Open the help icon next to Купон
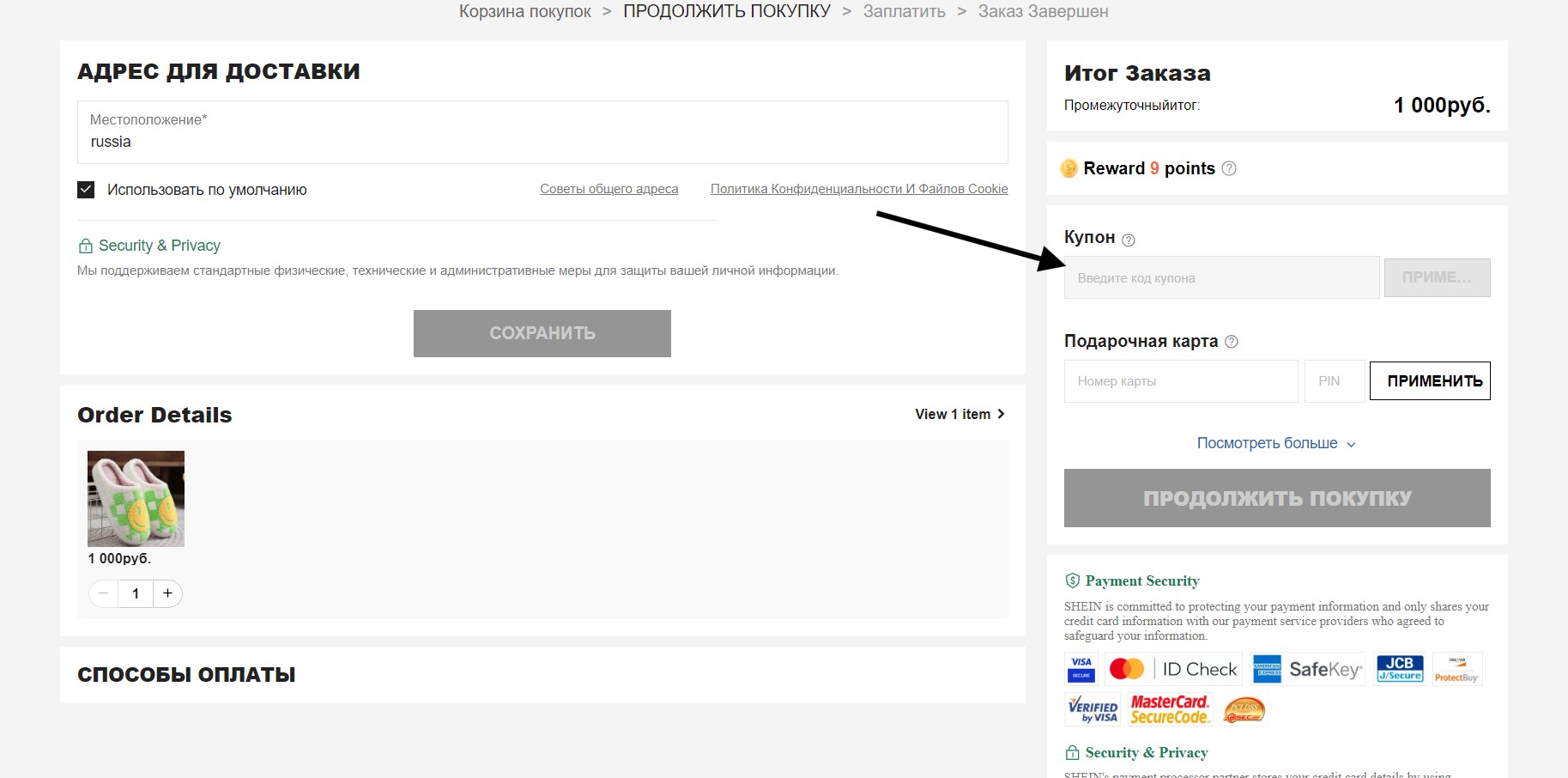The image size is (1568, 778). (1129, 240)
